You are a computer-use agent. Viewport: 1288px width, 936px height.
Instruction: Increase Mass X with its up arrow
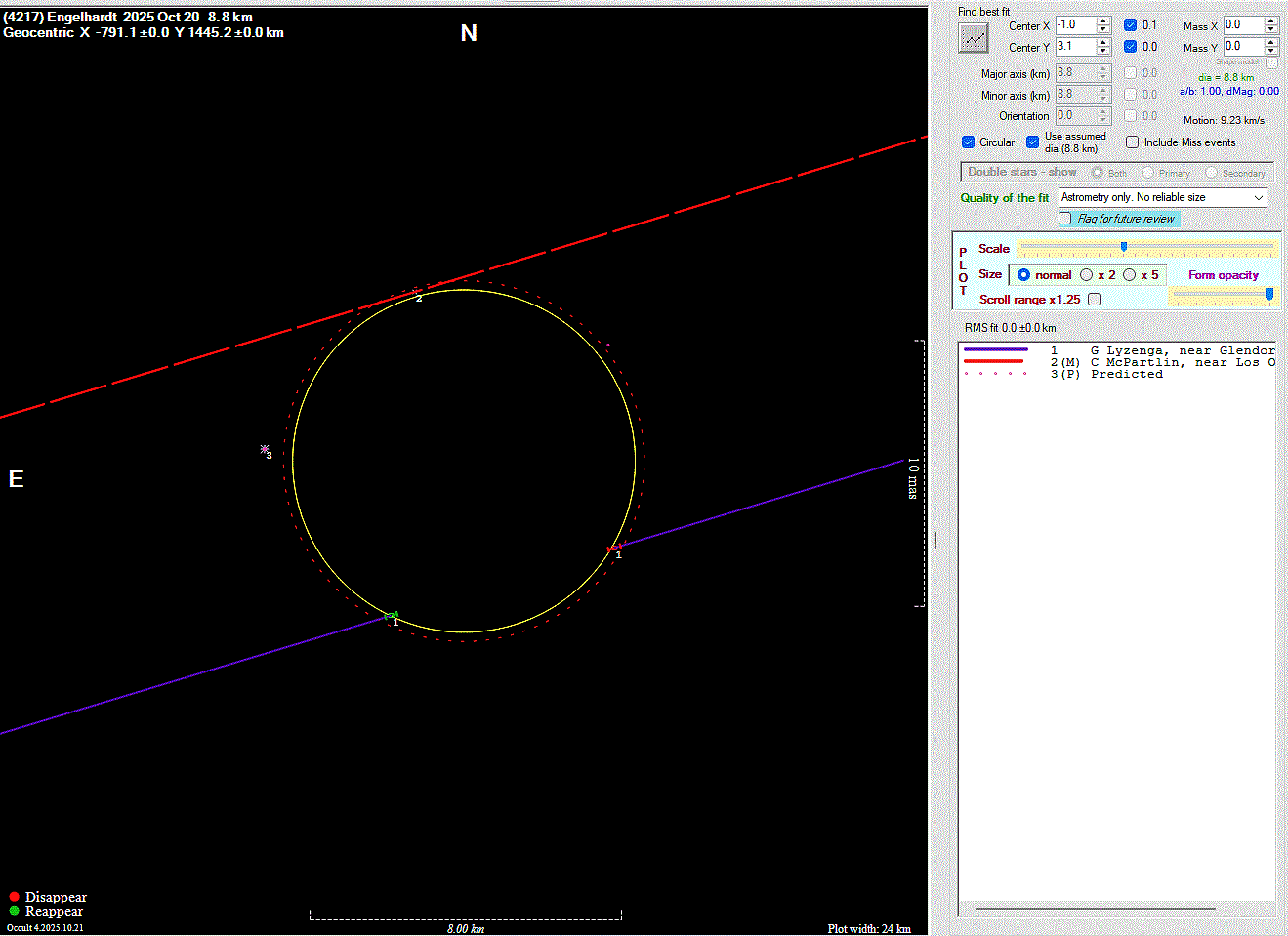pos(1270,20)
